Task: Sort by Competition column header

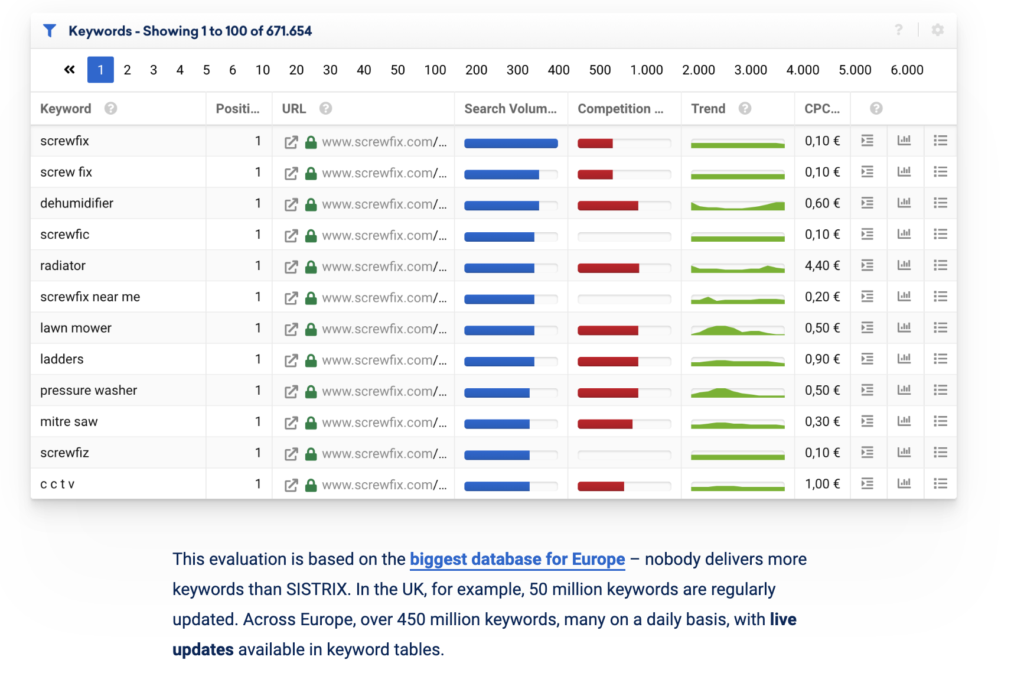Action: 620,108
